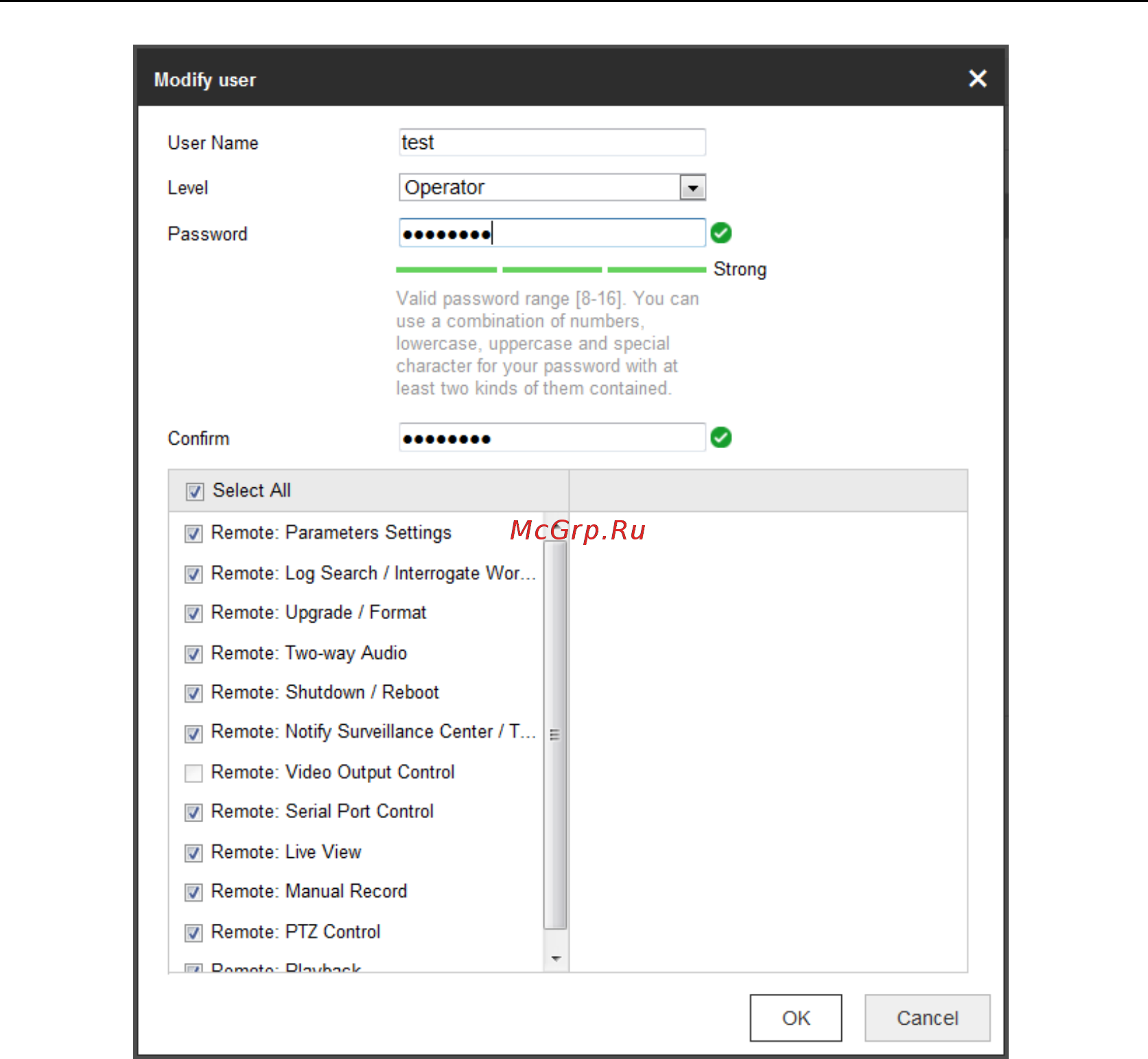Click the password strength indicator bar
Image resolution: width=1148 pixels, height=1059 pixels.
551,270
